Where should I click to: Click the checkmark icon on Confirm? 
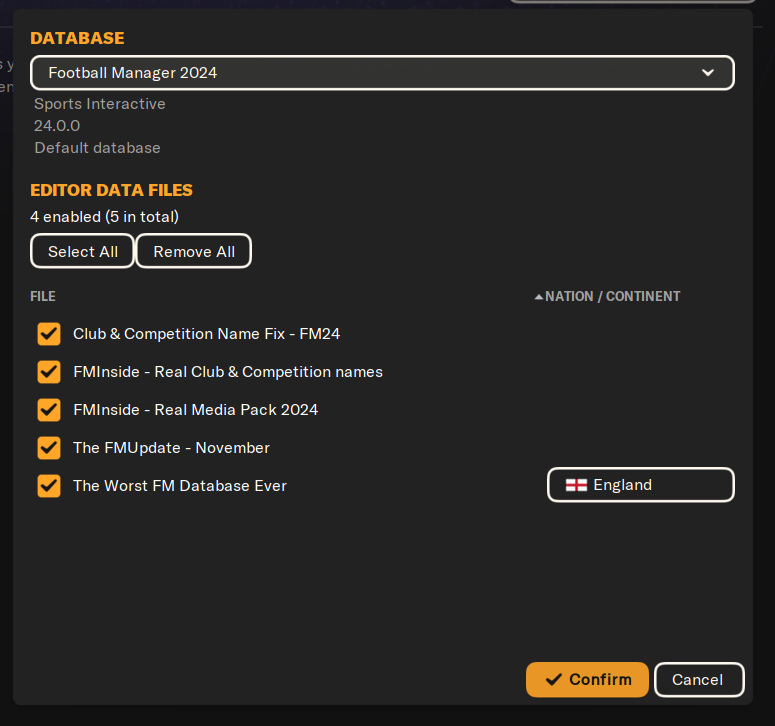(554, 680)
